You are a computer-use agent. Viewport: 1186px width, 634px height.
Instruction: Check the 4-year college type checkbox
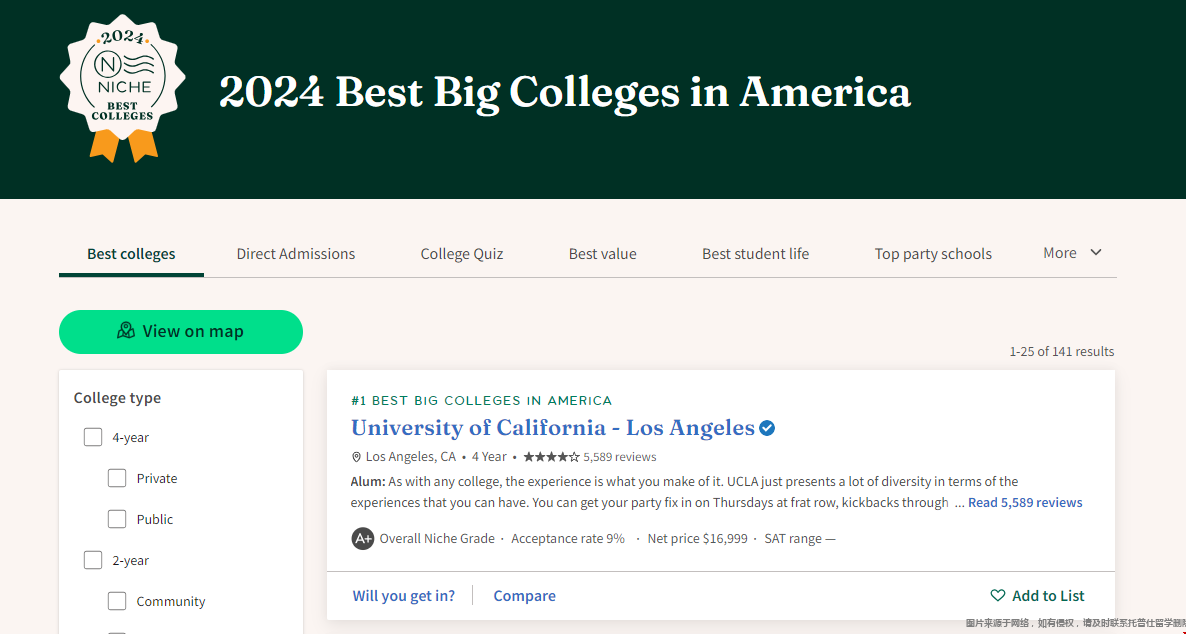click(93, 437)
